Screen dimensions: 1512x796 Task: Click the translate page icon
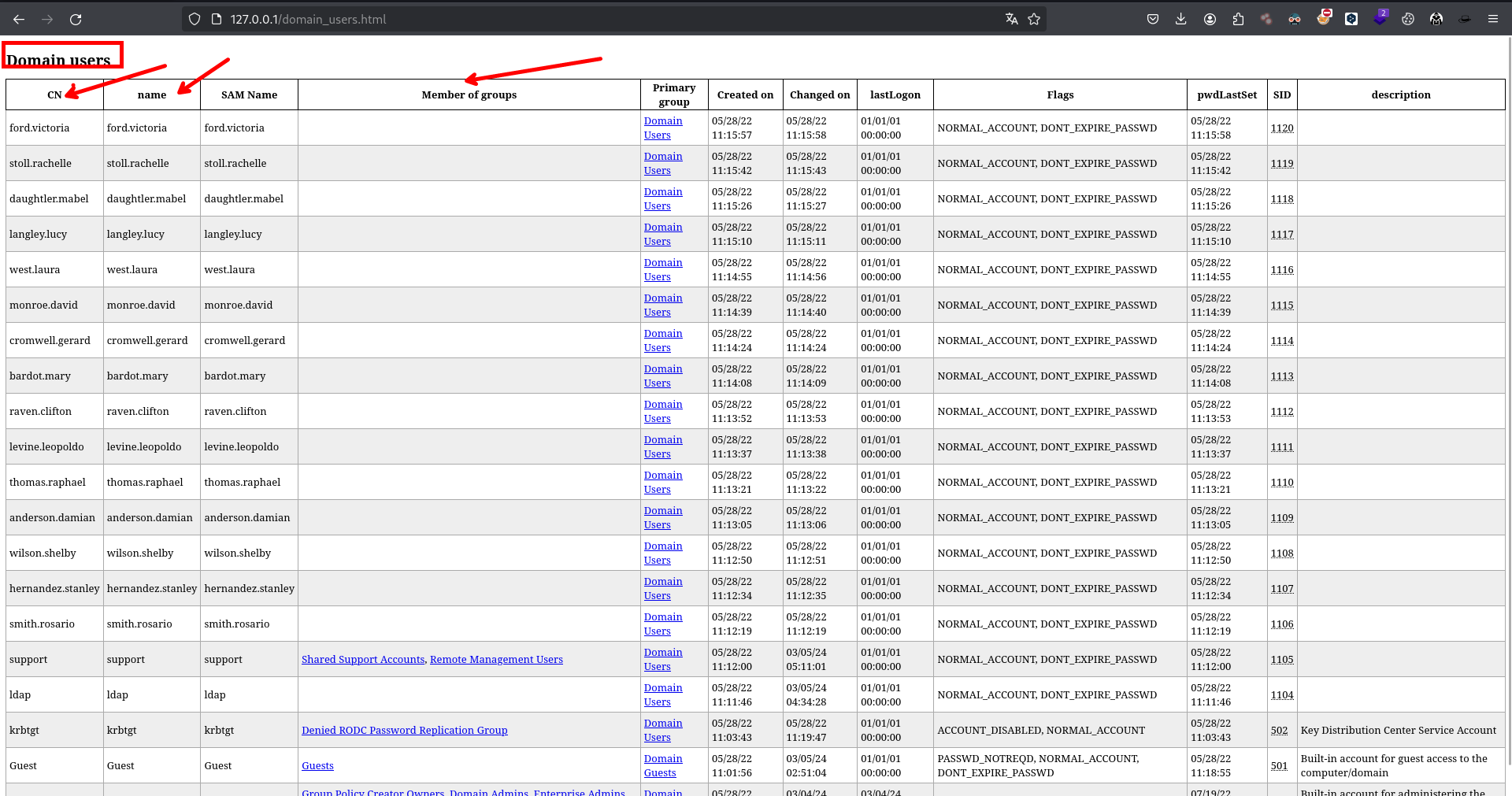1012,19
